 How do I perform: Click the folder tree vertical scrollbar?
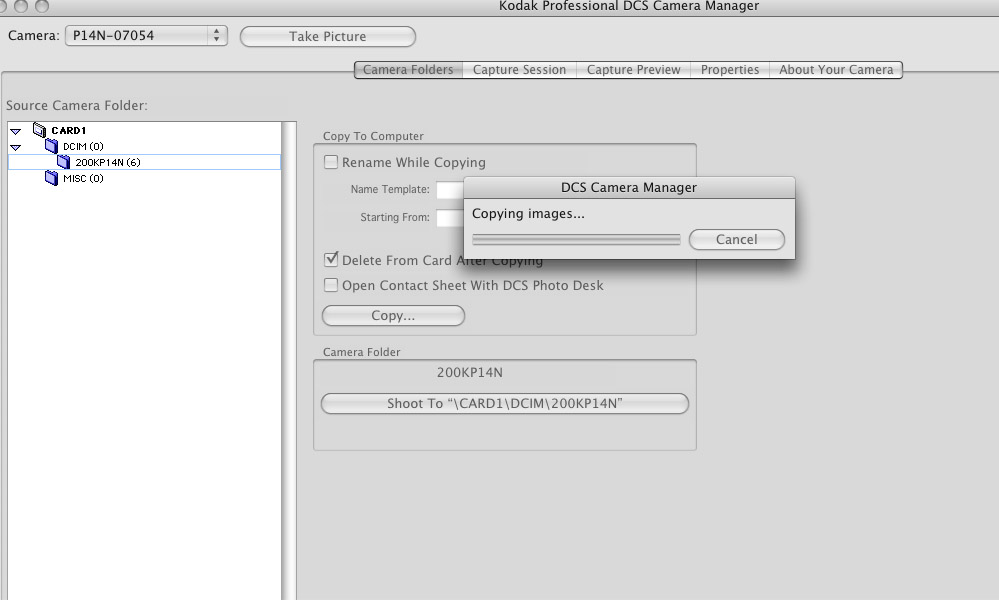click(x=289, y=361)
